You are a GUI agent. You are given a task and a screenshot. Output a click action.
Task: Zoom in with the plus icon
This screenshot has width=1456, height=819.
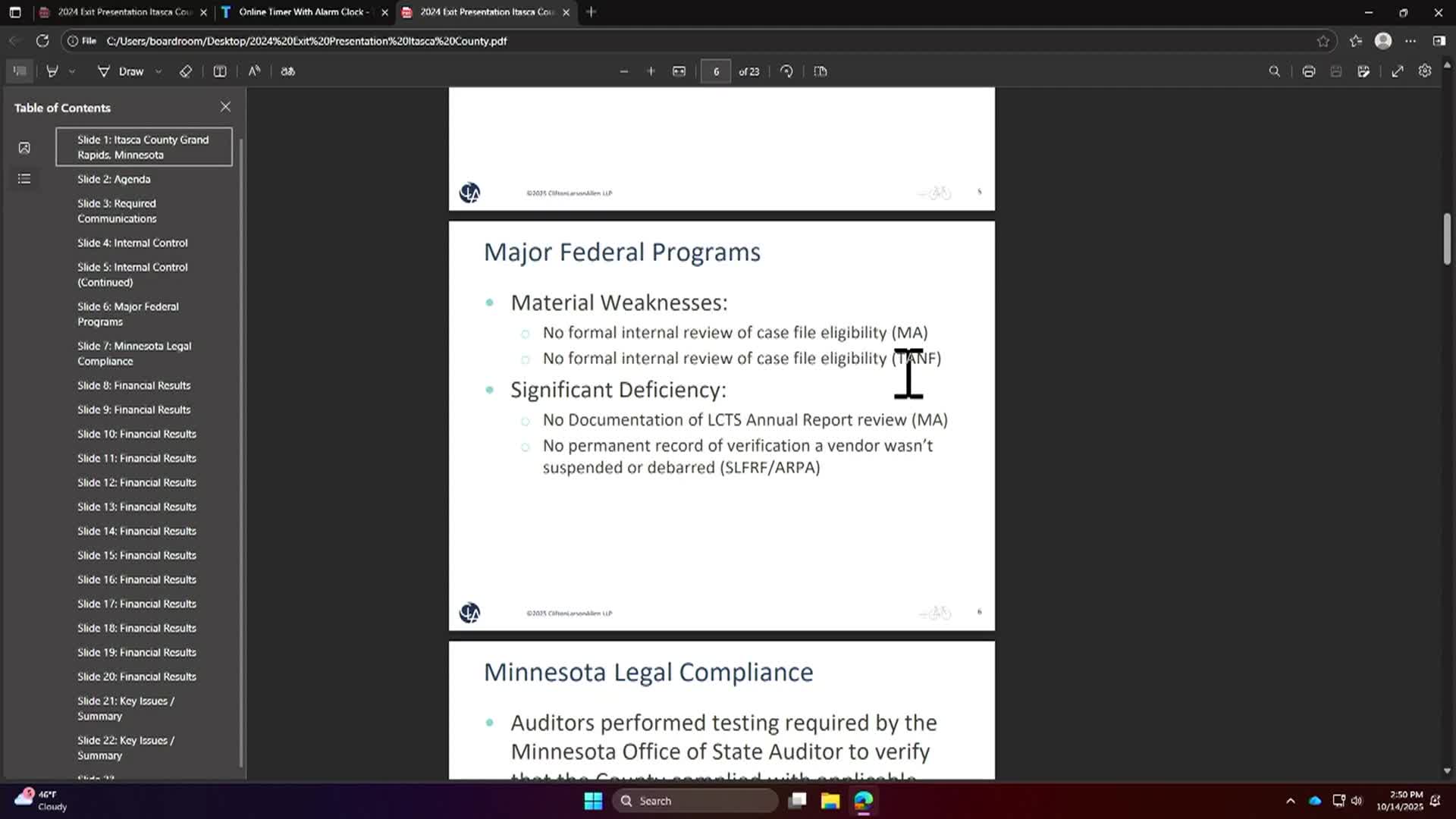pos(651,71)
